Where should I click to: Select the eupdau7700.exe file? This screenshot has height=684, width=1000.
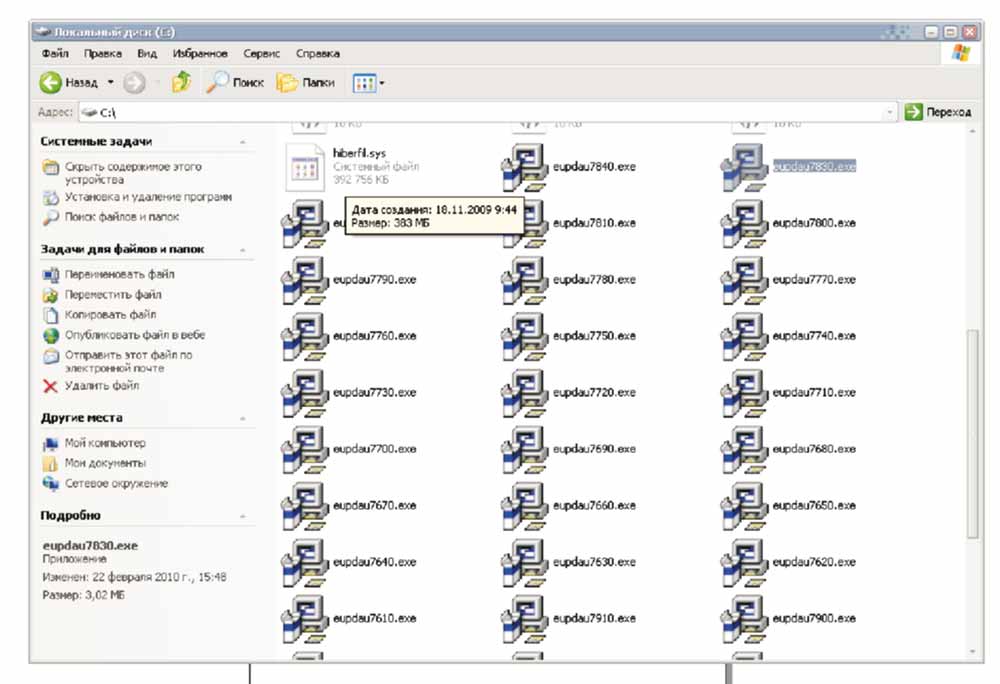tap(374, 449)
